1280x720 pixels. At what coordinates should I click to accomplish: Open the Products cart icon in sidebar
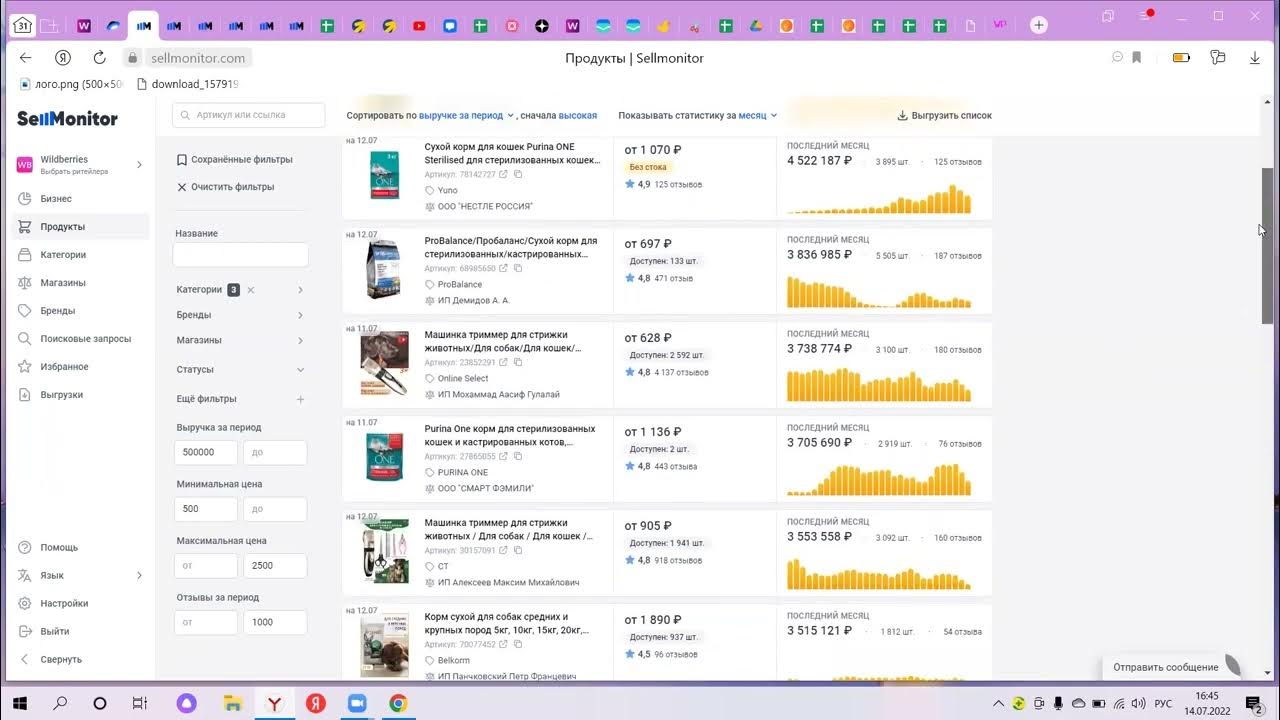(x=24, y=226)
